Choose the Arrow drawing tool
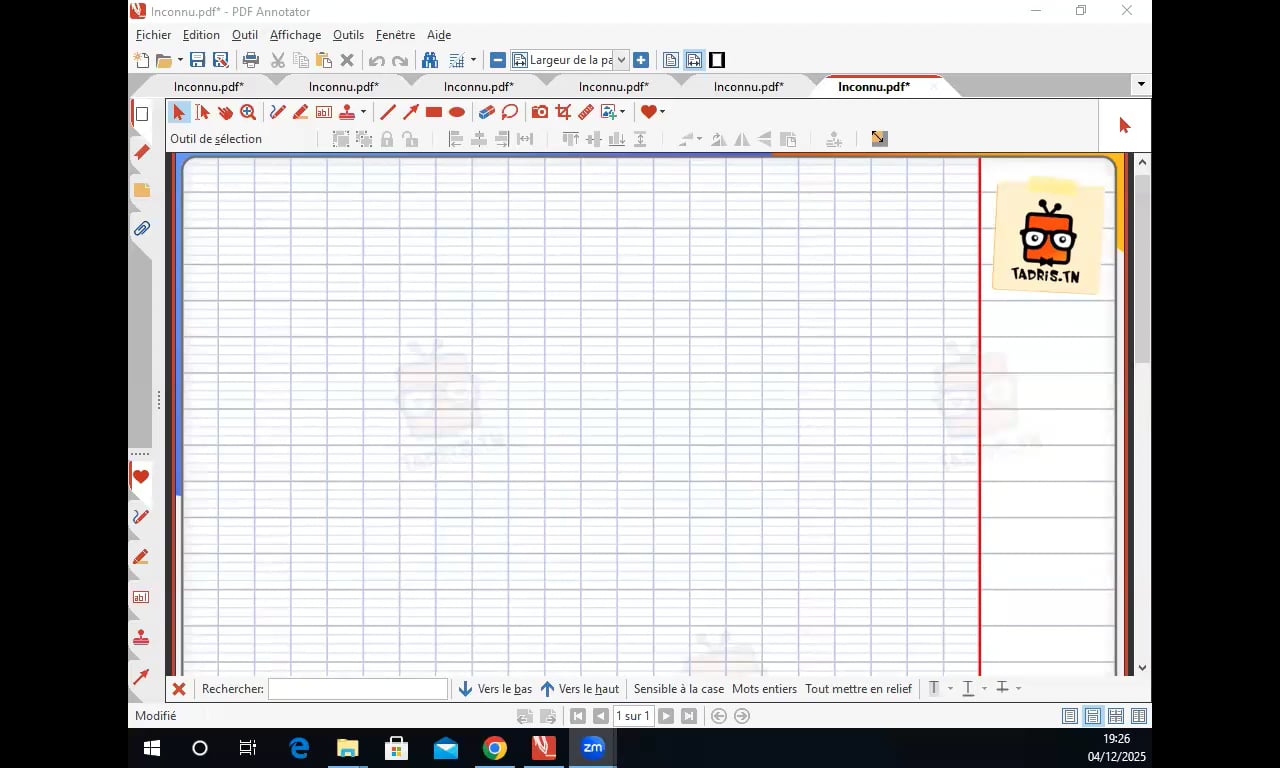 tap(411, 112)
